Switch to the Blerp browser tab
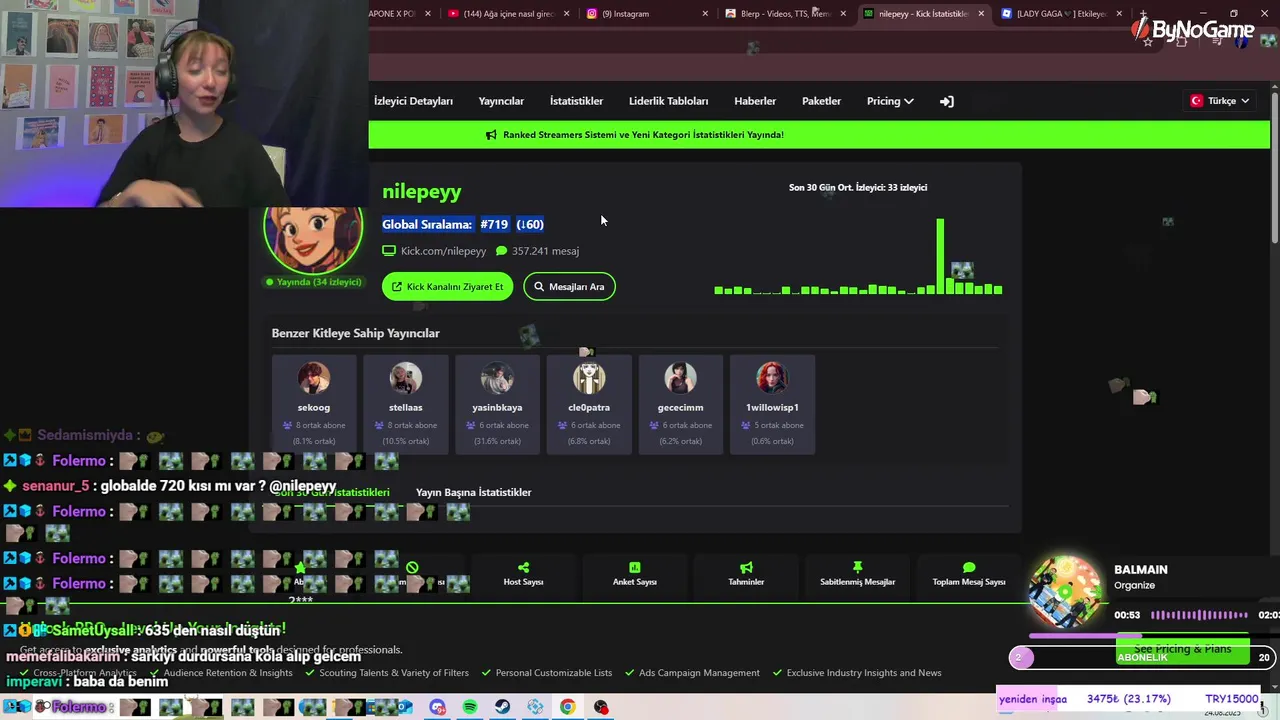The image size is (1280, 720). pyautogui.click(x=780, y=14)
